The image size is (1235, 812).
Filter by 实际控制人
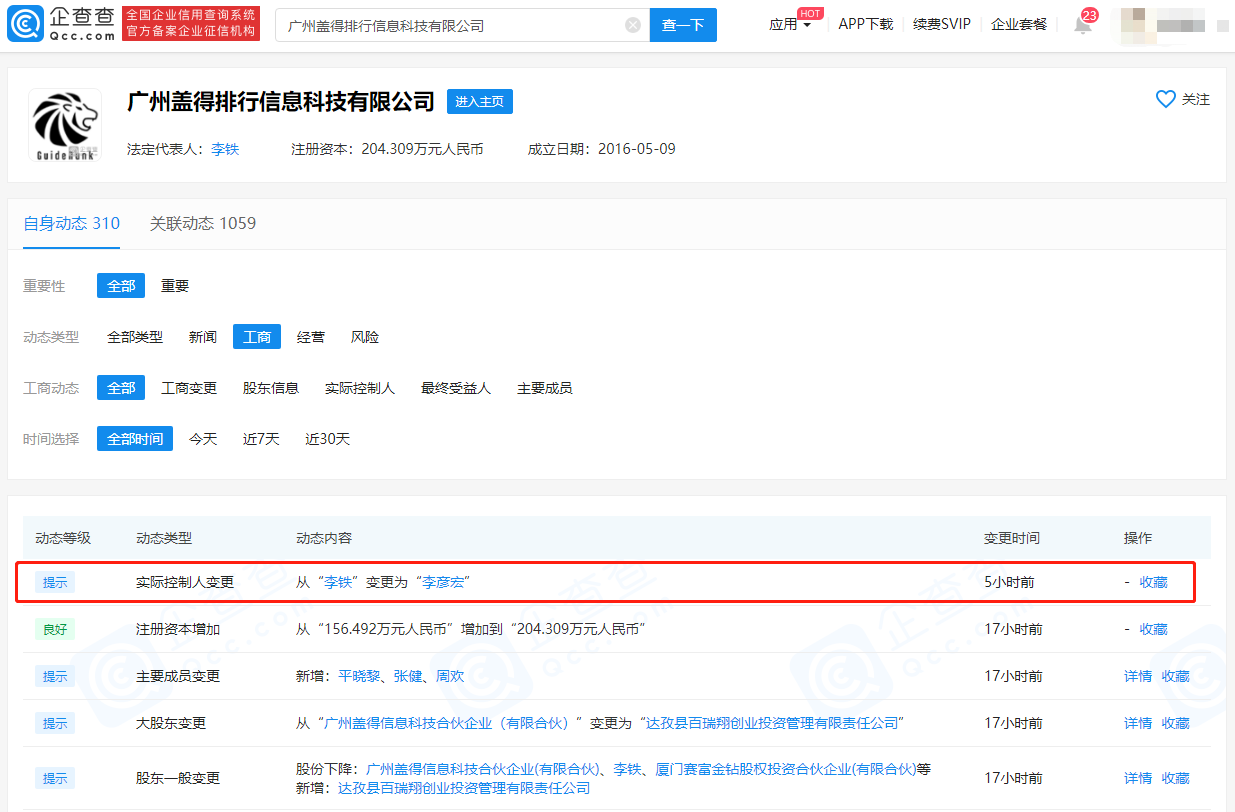click(360, 388)
